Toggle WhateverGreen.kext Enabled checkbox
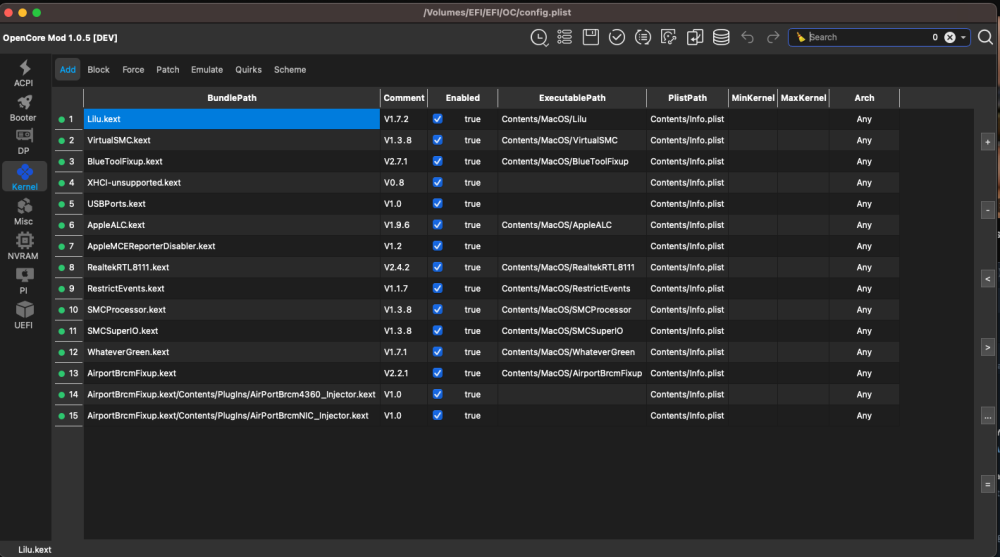The image size is (1000, 557). [438, 352]
